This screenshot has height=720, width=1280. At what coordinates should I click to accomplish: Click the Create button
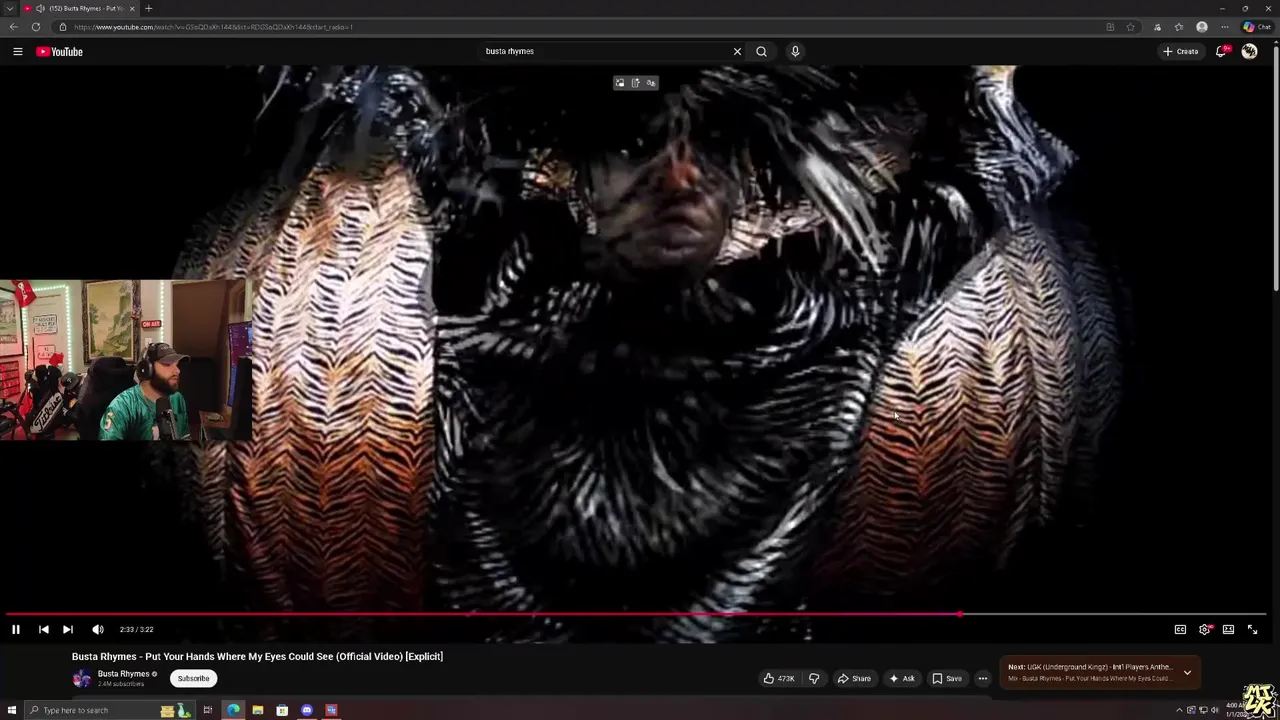[x=1180, y=51]
